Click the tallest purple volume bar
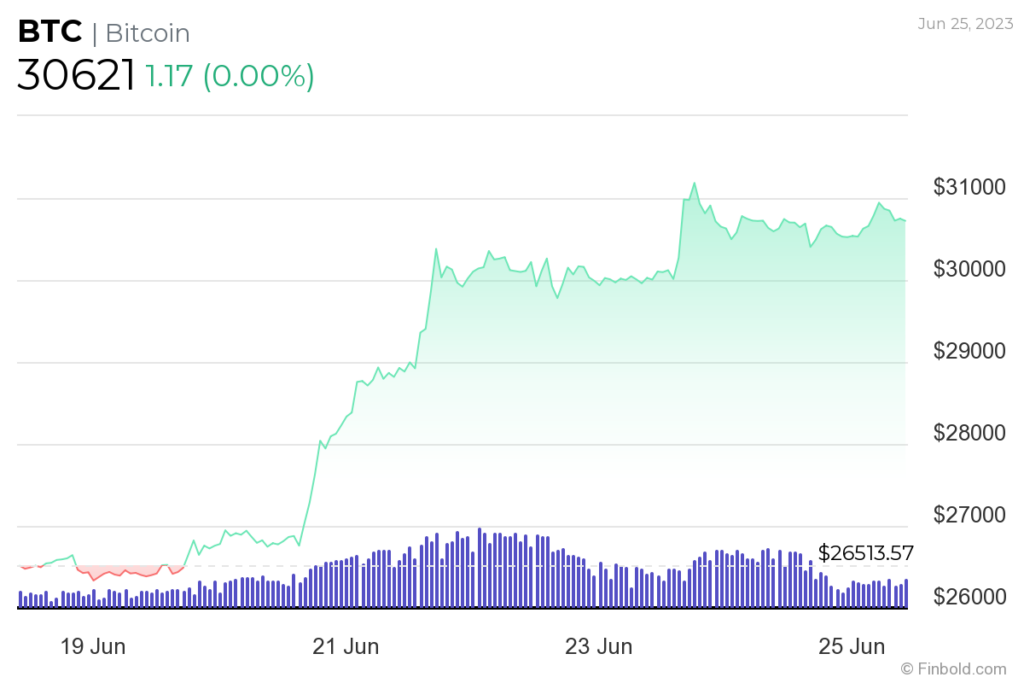Screen dimensions: 1024x683 tap(479, 567)
